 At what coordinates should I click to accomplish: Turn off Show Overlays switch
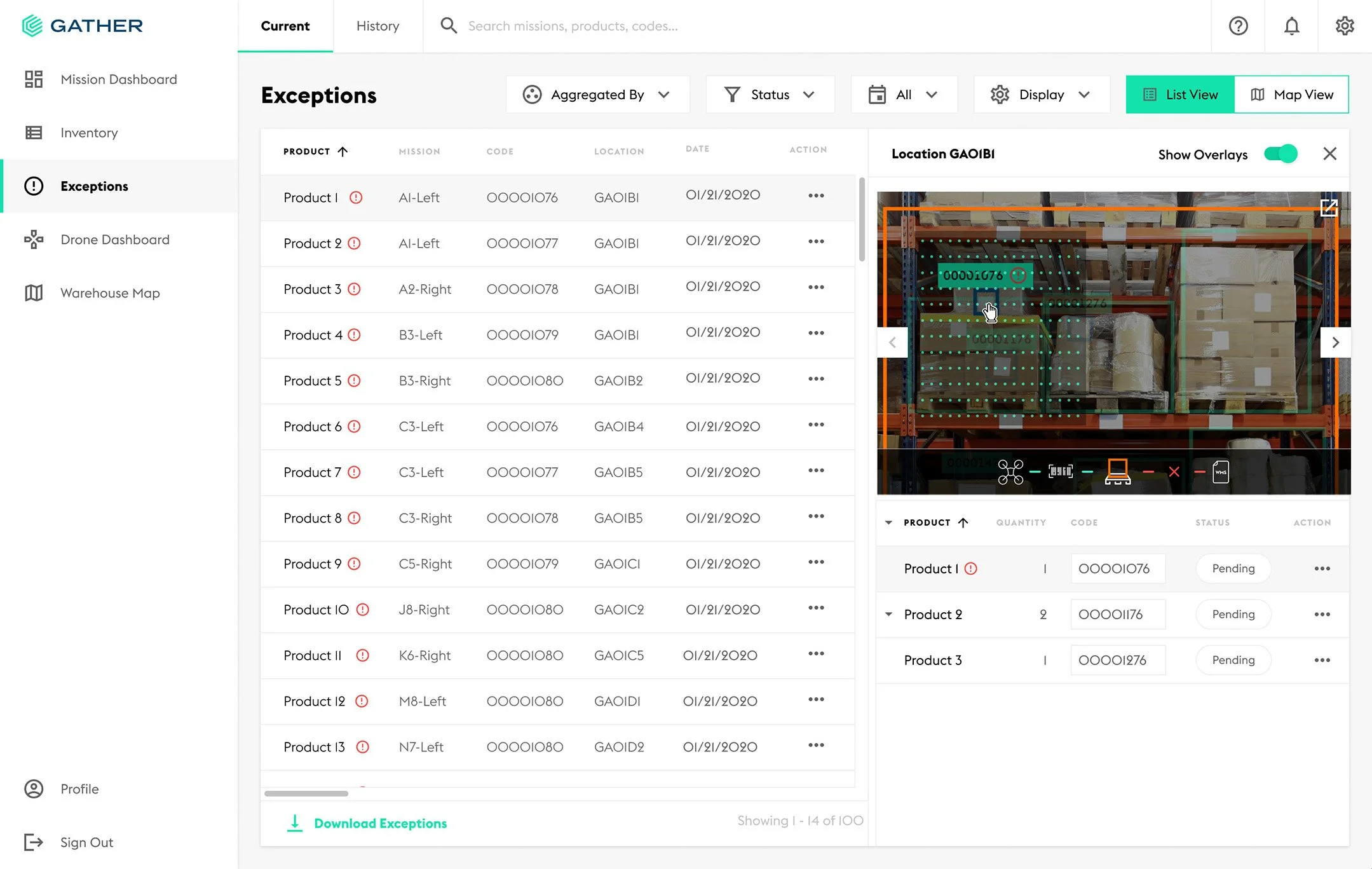click(x=1280, y=154)
